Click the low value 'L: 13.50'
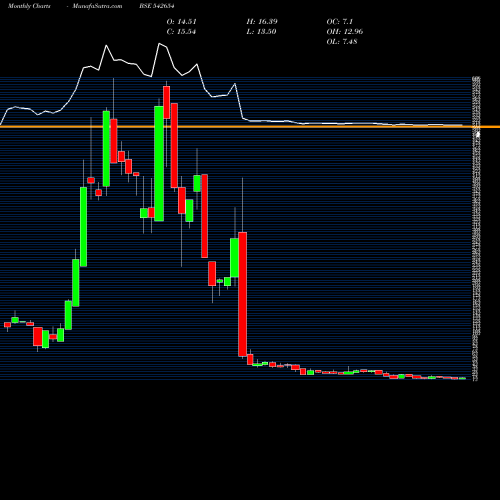Screen dimensions: 500x500 261,32
